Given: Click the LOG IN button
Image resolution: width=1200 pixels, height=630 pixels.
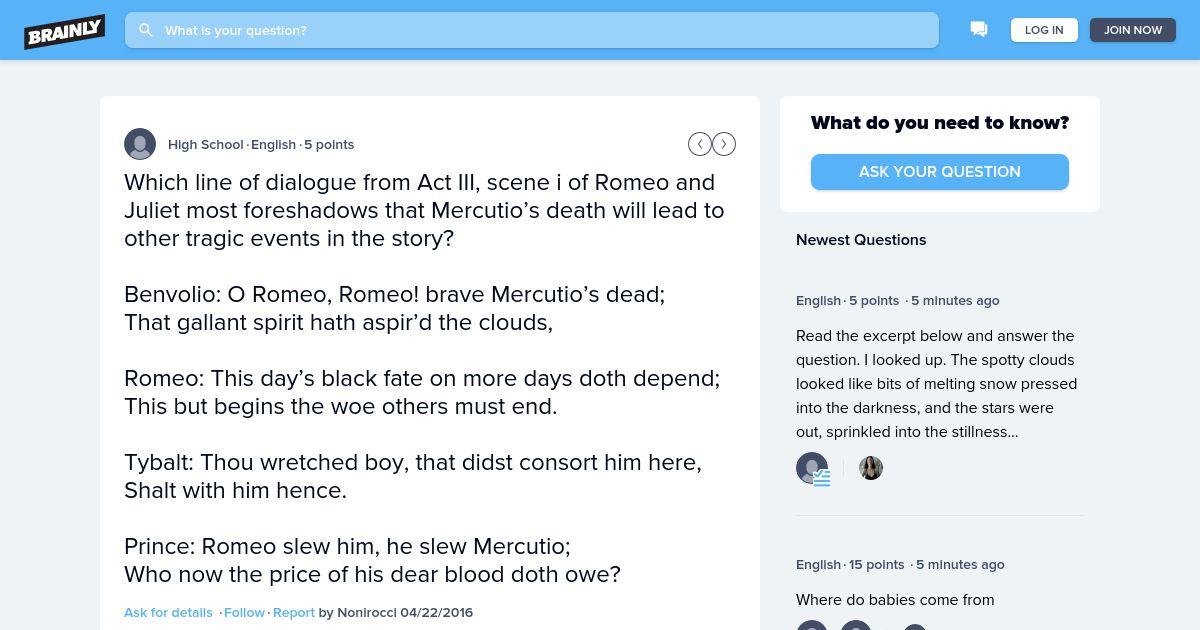Looking at the screenshot, I should (1044, 30).
